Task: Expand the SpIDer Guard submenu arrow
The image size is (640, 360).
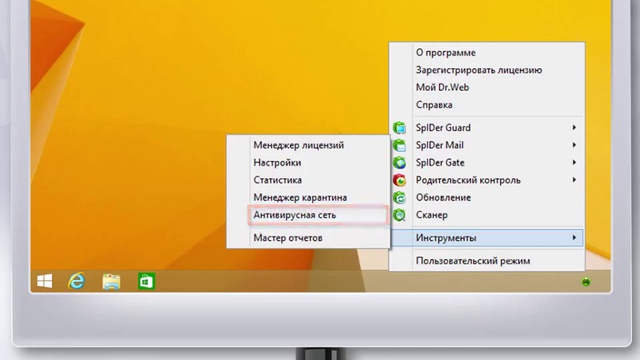Action: 574,128
